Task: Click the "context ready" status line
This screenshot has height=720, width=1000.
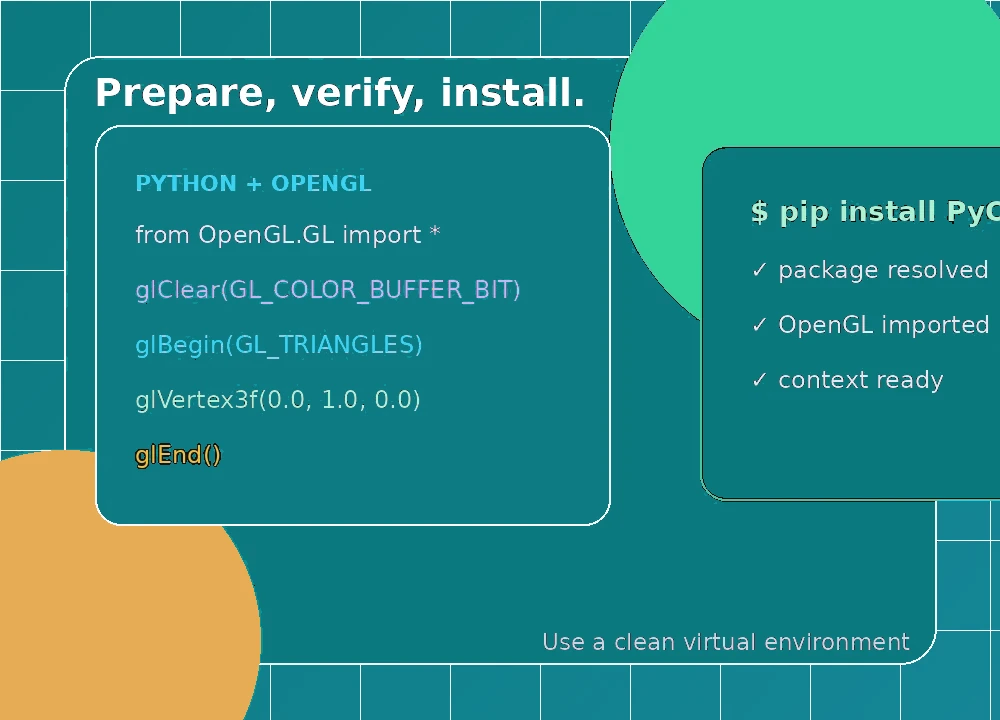Action: 847,380
